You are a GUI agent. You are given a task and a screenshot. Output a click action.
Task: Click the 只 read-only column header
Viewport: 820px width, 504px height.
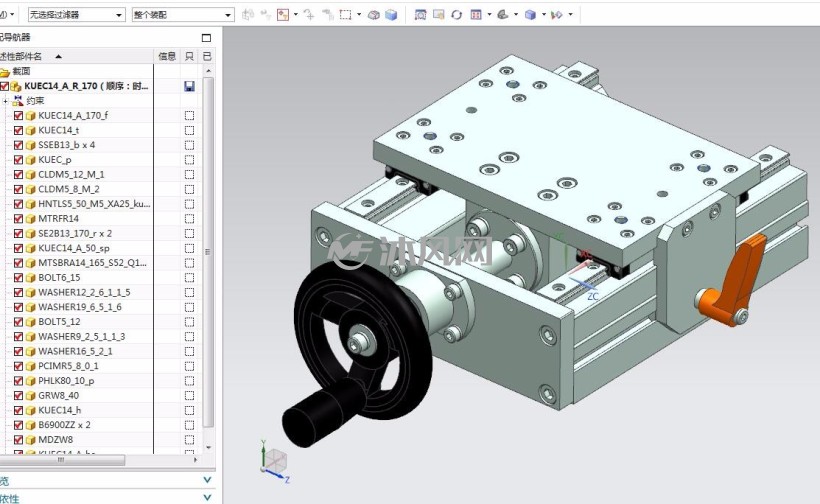189,56
